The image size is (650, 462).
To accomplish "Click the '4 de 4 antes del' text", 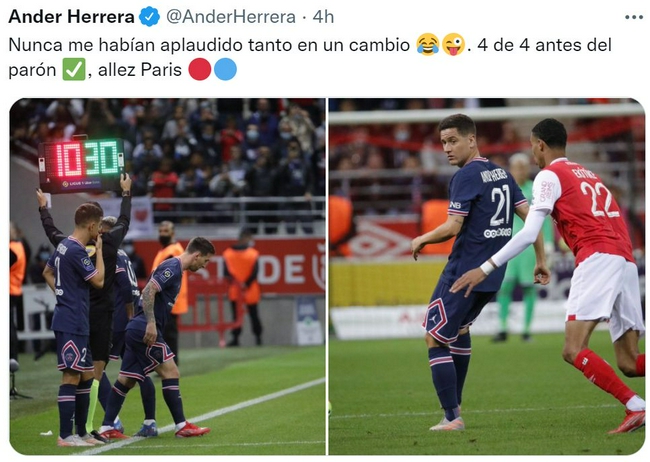I will [x=544, y=45].
